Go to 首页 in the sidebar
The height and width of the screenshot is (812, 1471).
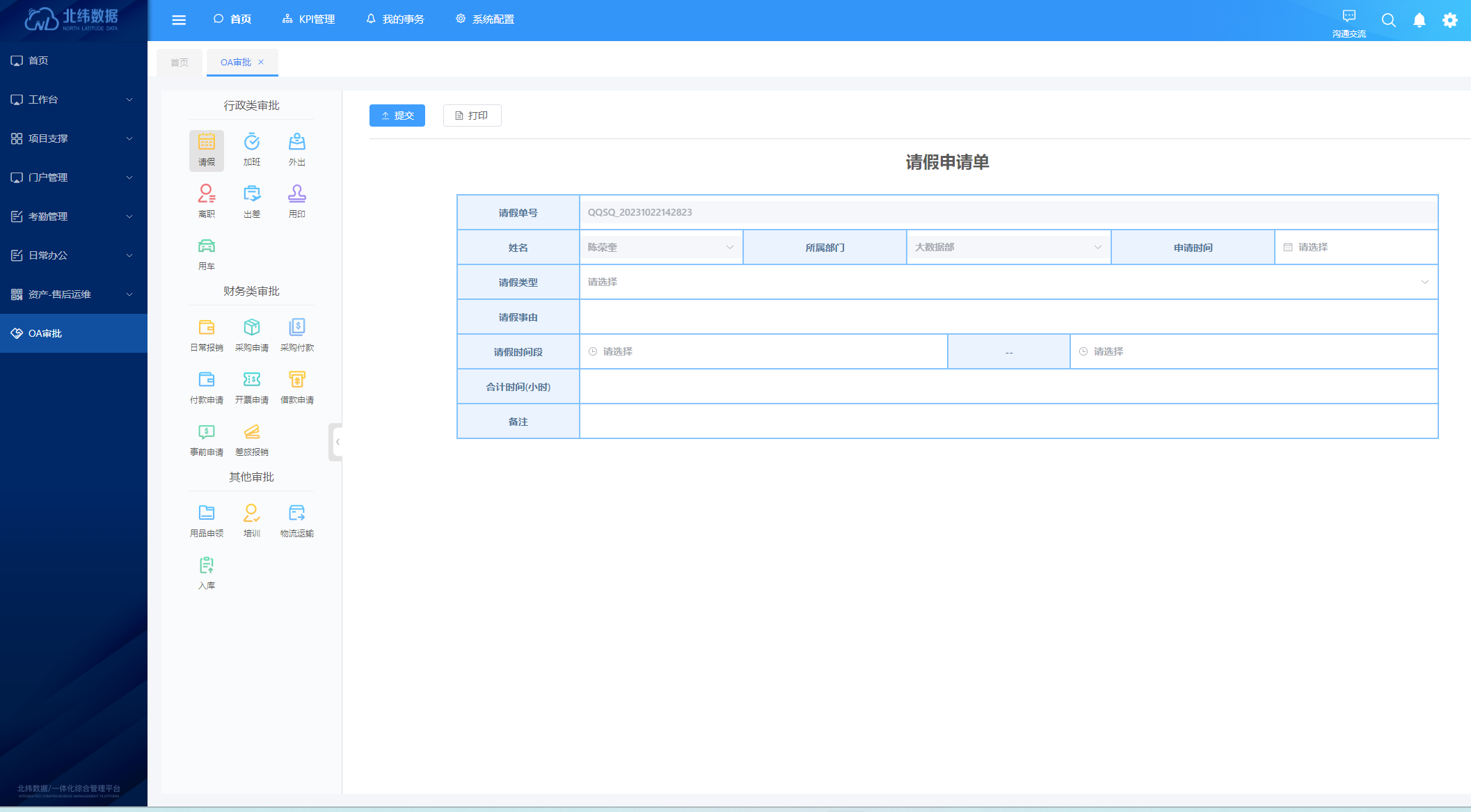coord(74,61)
